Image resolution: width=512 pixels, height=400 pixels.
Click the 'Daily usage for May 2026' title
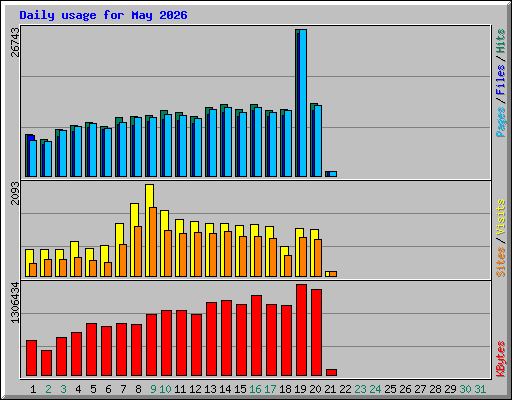(x=103, y=15)
